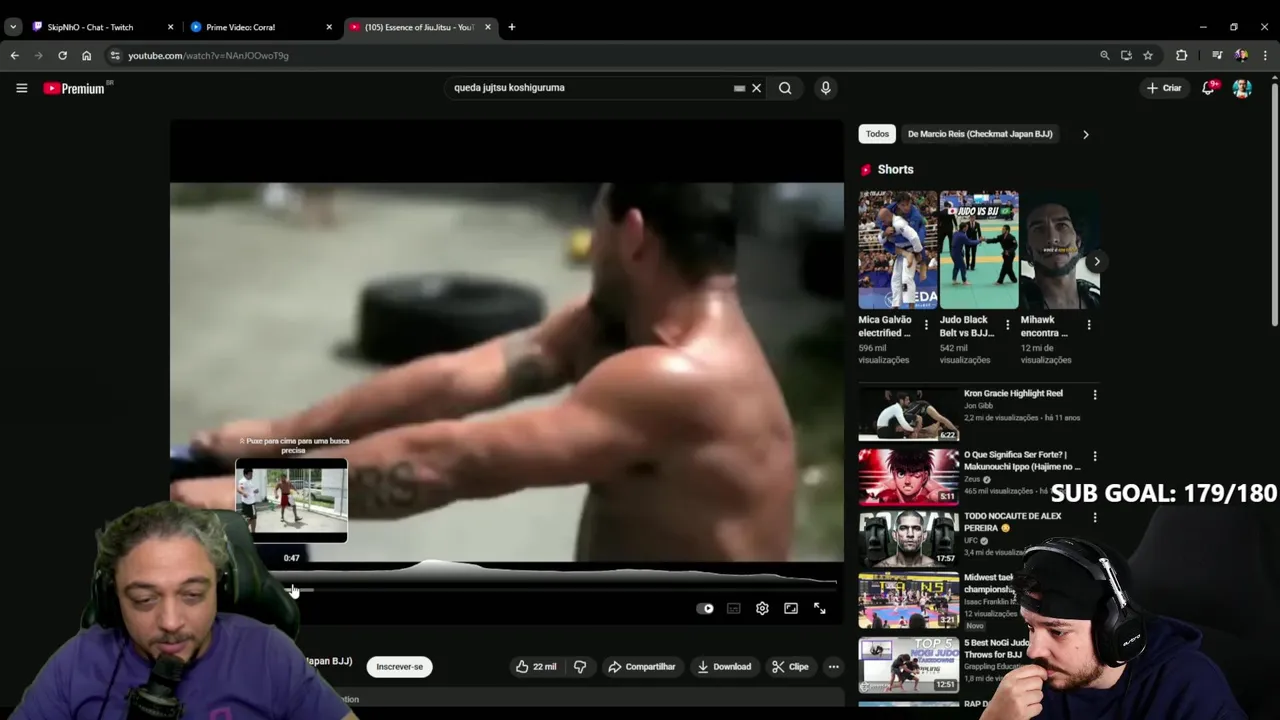Click the seek preview thumbnail at 0:47
The width and height of the screenshot is (1280, 720).
click(x=291, y=501)
